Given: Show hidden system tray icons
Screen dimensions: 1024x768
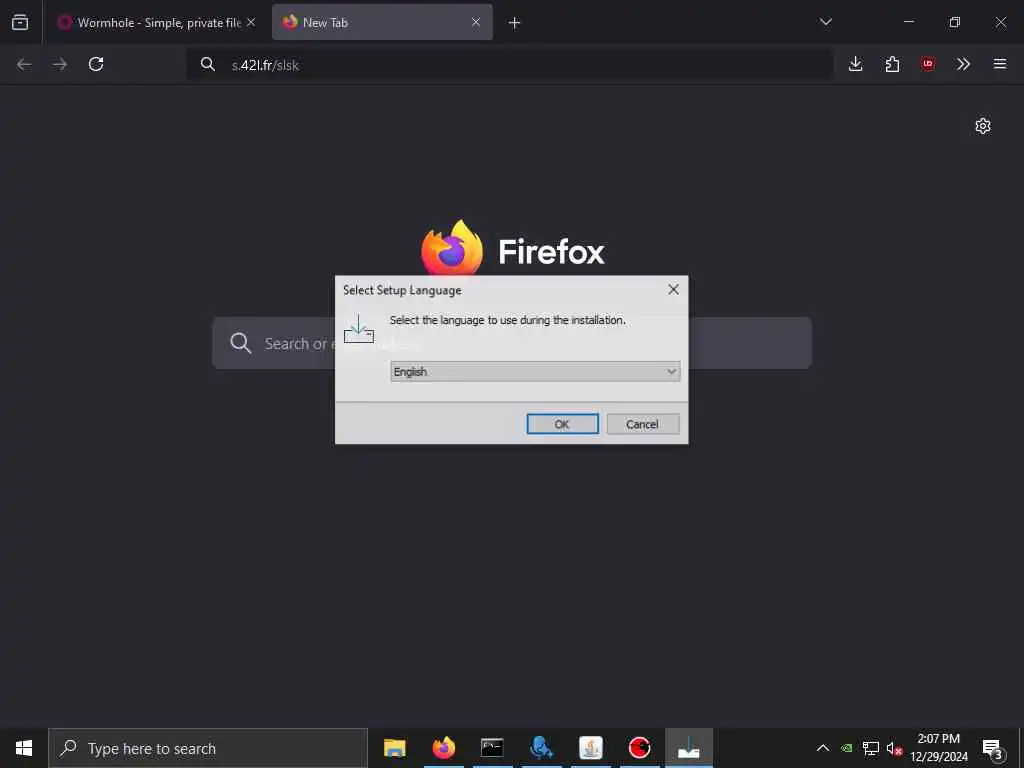Looking at the screenshot, I should (823, 748).
